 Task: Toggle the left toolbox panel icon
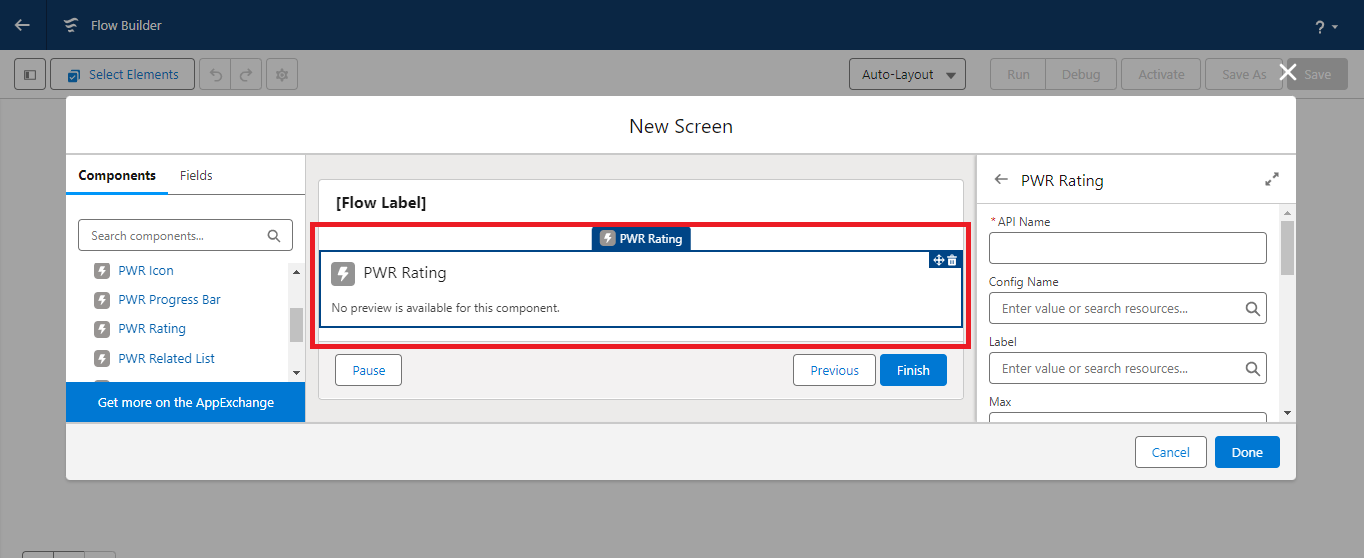coord(30,74)
